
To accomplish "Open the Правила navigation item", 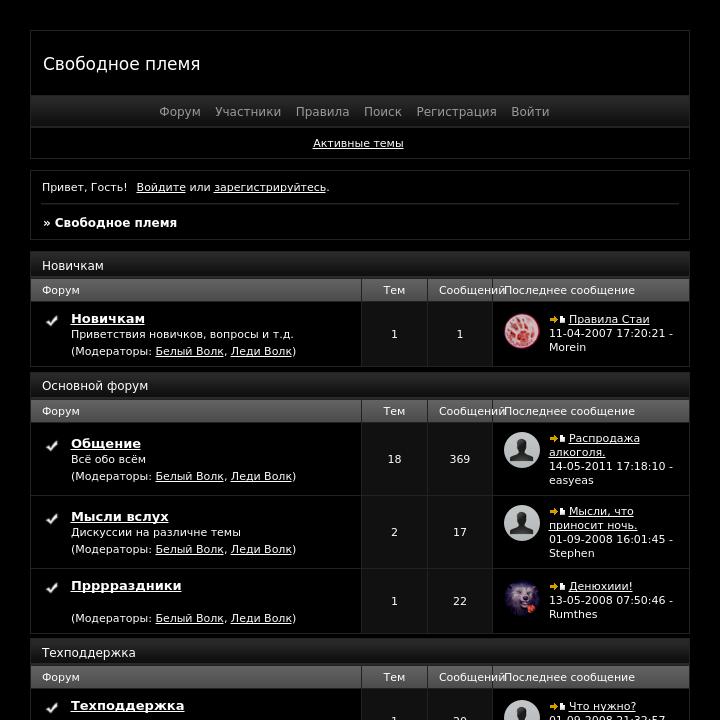I will point(322,112).
